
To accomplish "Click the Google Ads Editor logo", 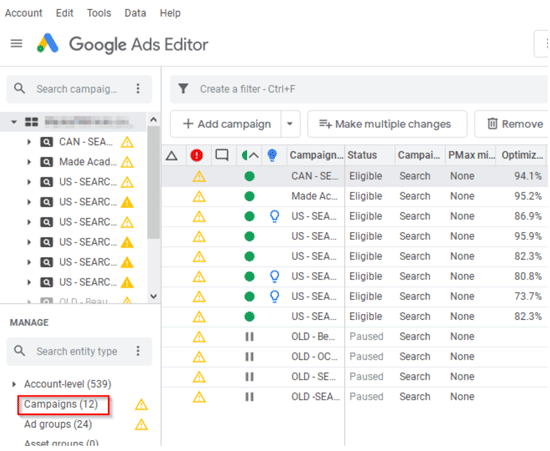I will pos(48,43).
